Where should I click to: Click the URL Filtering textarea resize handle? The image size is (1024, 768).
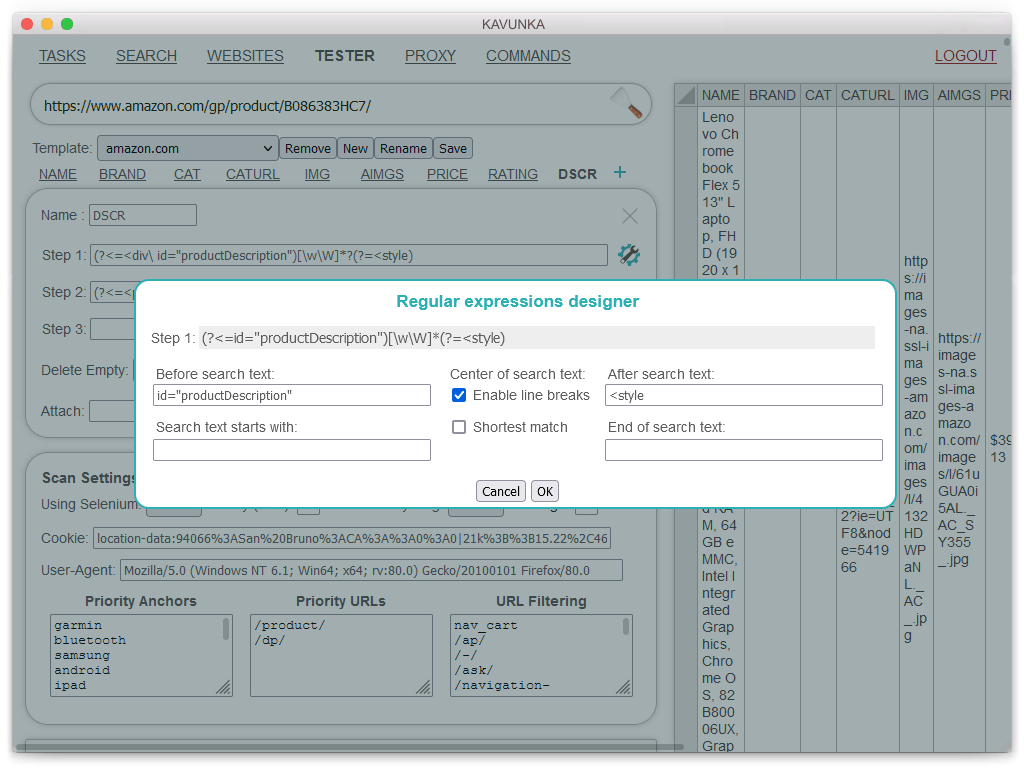[623, 687]
